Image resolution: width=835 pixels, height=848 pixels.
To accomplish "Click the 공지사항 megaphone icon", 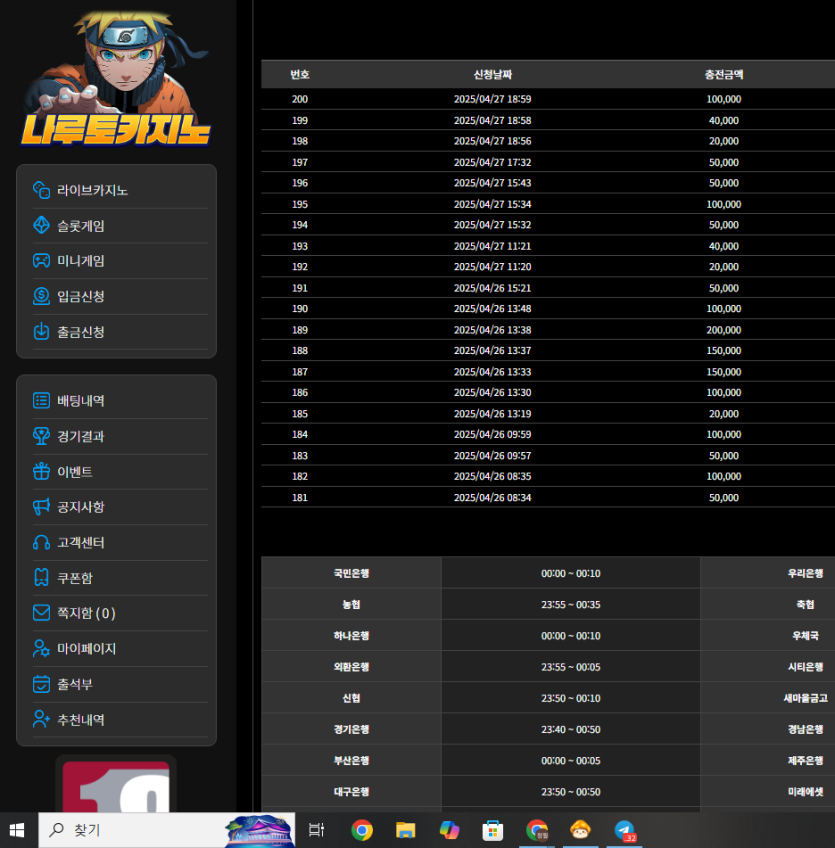I will click(x=41, y=507).
